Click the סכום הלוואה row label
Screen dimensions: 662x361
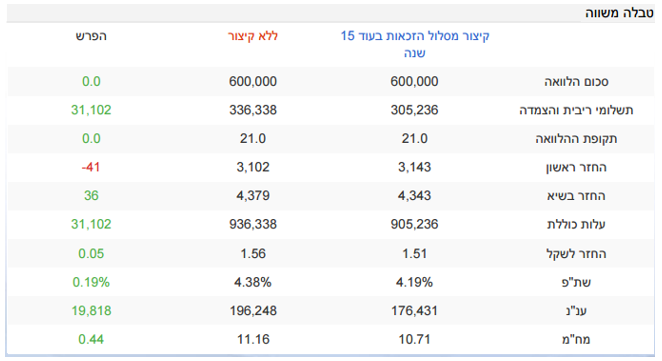click(x=576, y=81)
